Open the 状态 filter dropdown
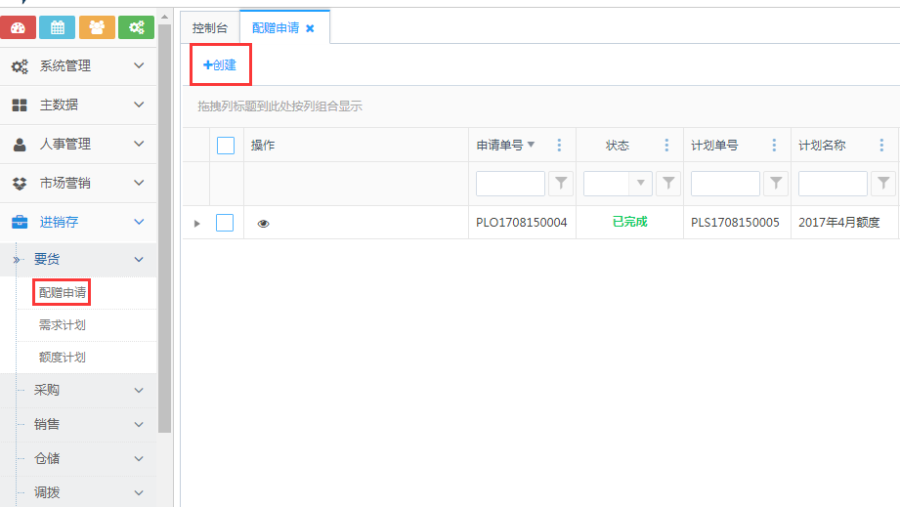The height and width of the screenshot is (507, 900). (x=640, y=183)
